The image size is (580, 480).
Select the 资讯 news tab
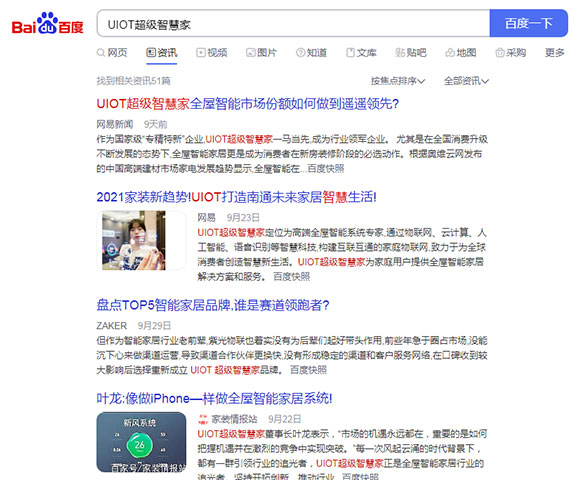coord(162,53)
